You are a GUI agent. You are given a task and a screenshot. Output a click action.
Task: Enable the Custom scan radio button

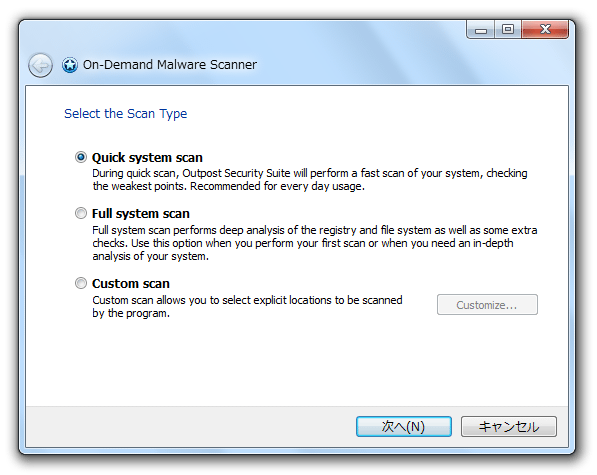pos(81,283)
